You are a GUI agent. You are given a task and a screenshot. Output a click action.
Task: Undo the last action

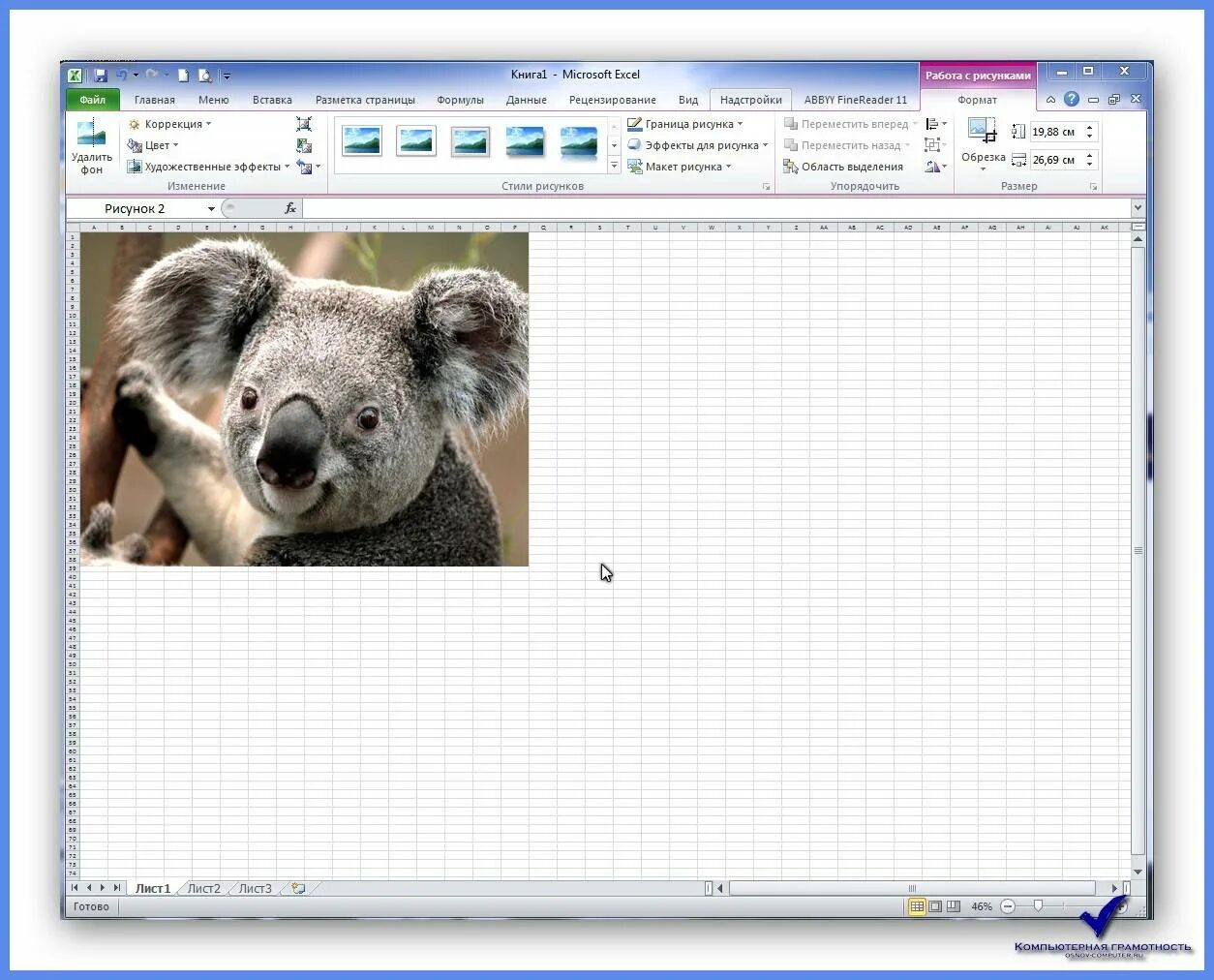tap(122, 75)
